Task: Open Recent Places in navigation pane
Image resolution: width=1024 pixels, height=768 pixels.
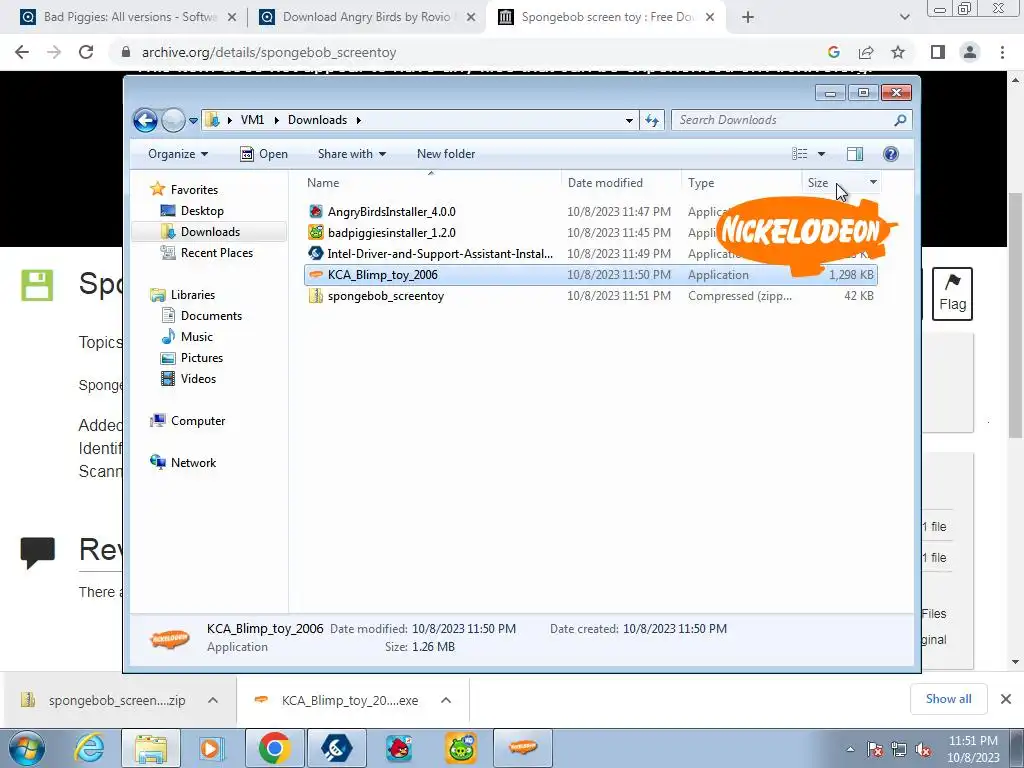Action: click(x=217, y=253)
